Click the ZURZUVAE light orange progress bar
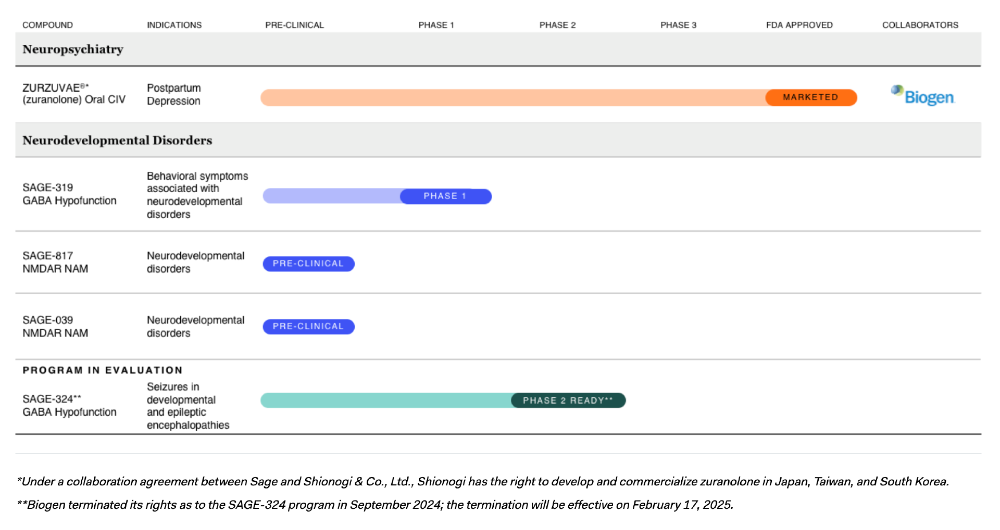The height and width of the screenshot is (530, 1000). click(513, 98)
